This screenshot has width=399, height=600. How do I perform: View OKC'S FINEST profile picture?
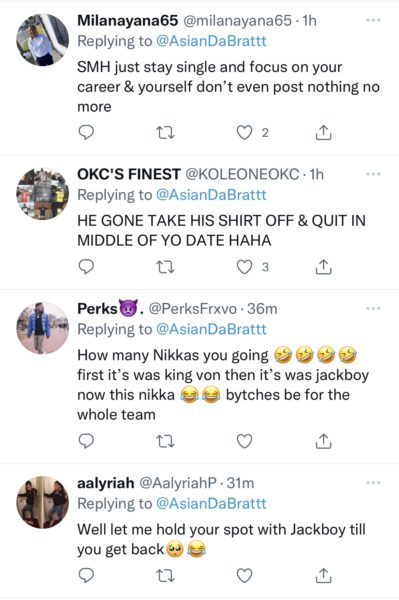42,194
